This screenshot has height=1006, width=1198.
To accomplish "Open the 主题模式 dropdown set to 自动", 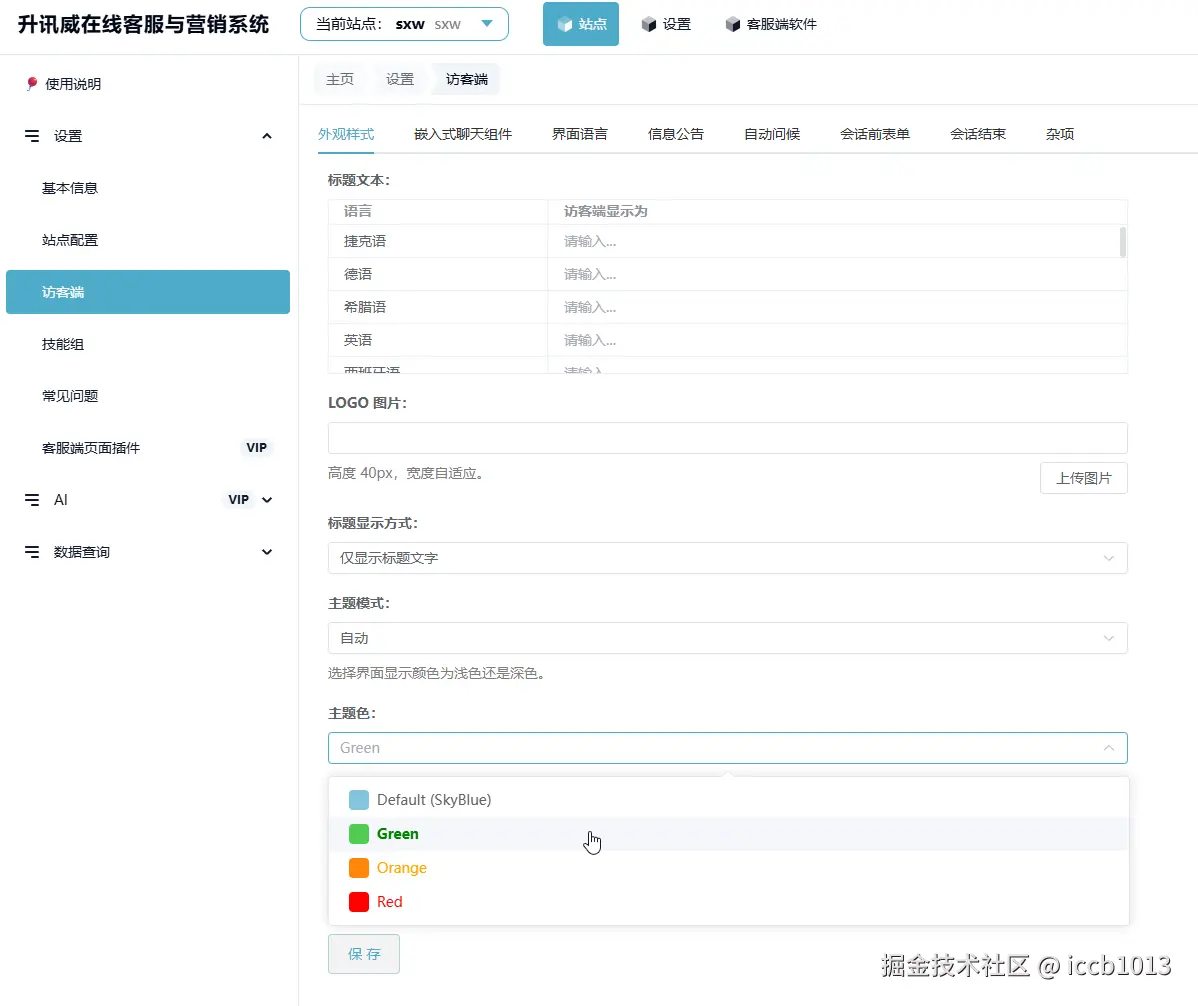I will tap(727, 638).
